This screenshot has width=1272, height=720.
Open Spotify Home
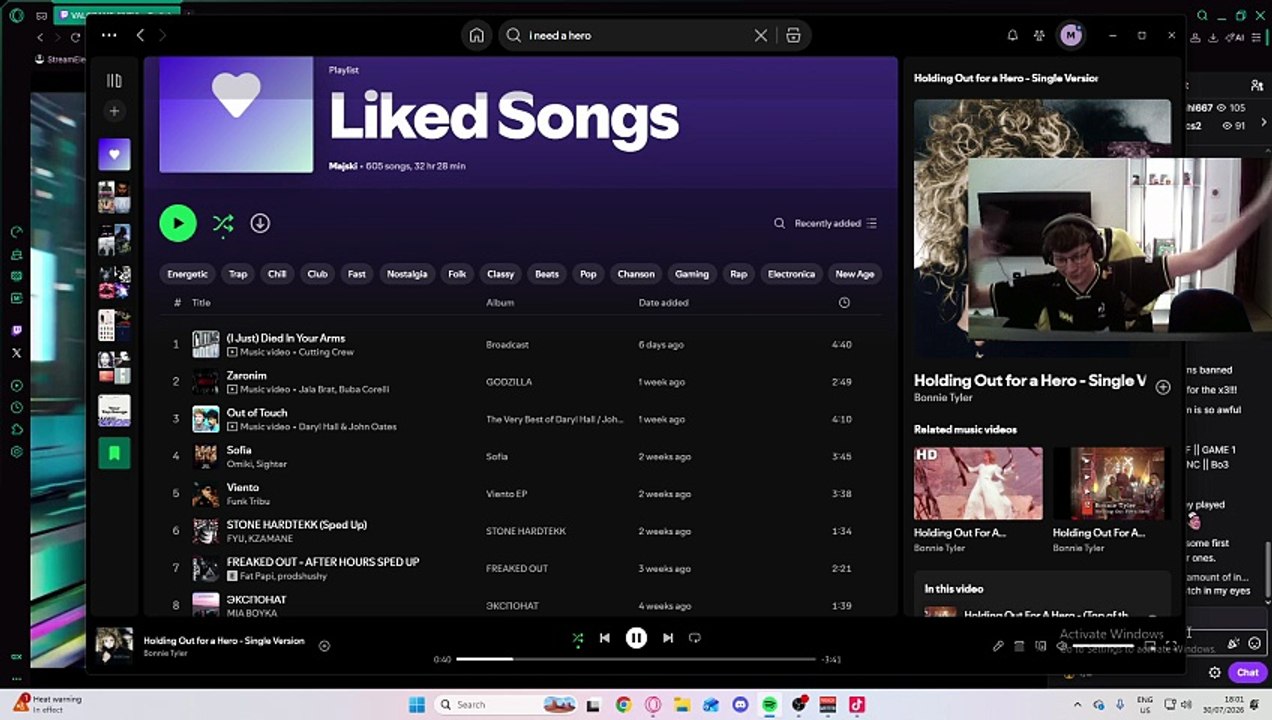tap(477, 35)
